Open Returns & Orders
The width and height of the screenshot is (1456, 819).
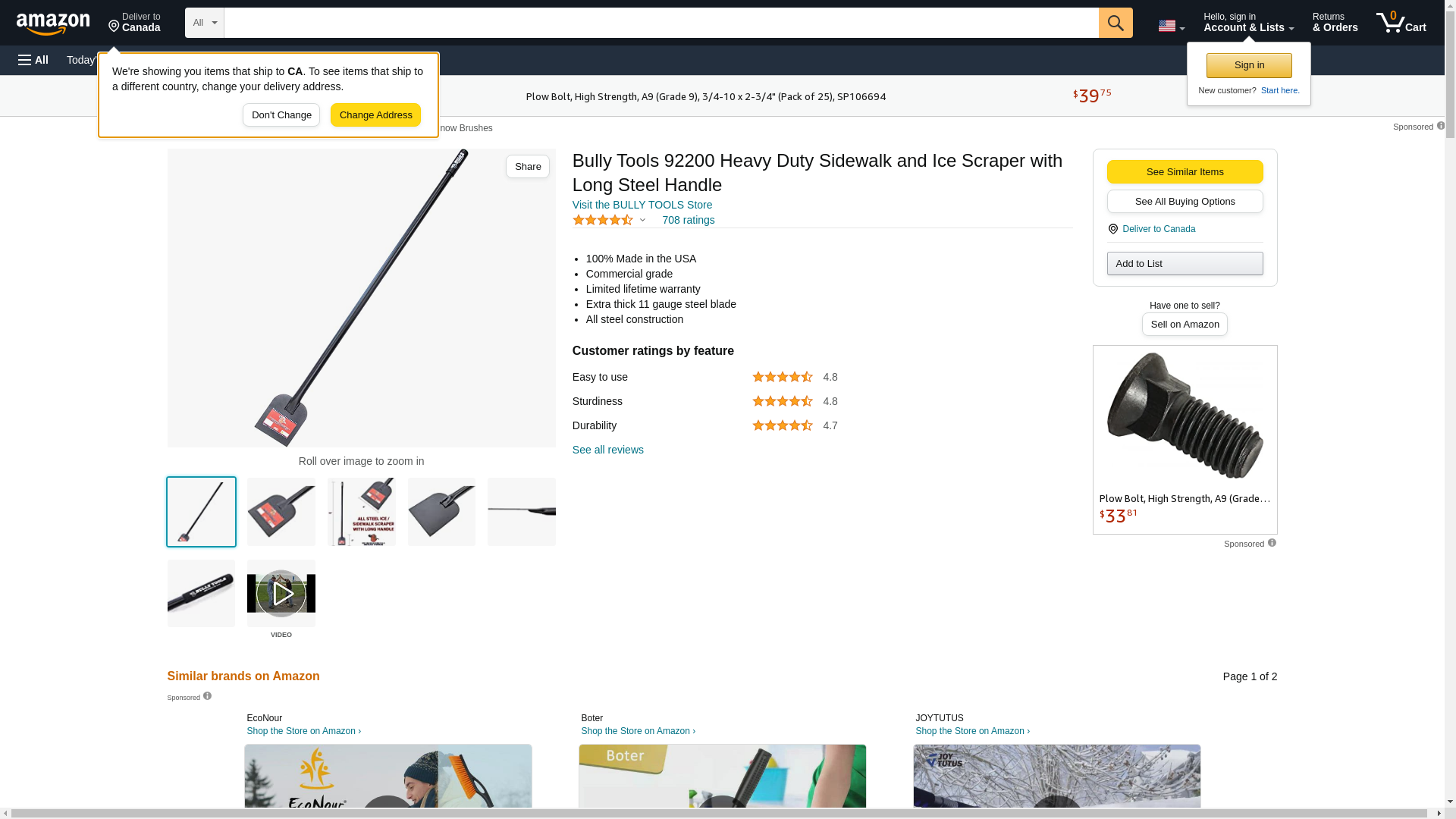pyautogui.click(x=1335, y=23)
